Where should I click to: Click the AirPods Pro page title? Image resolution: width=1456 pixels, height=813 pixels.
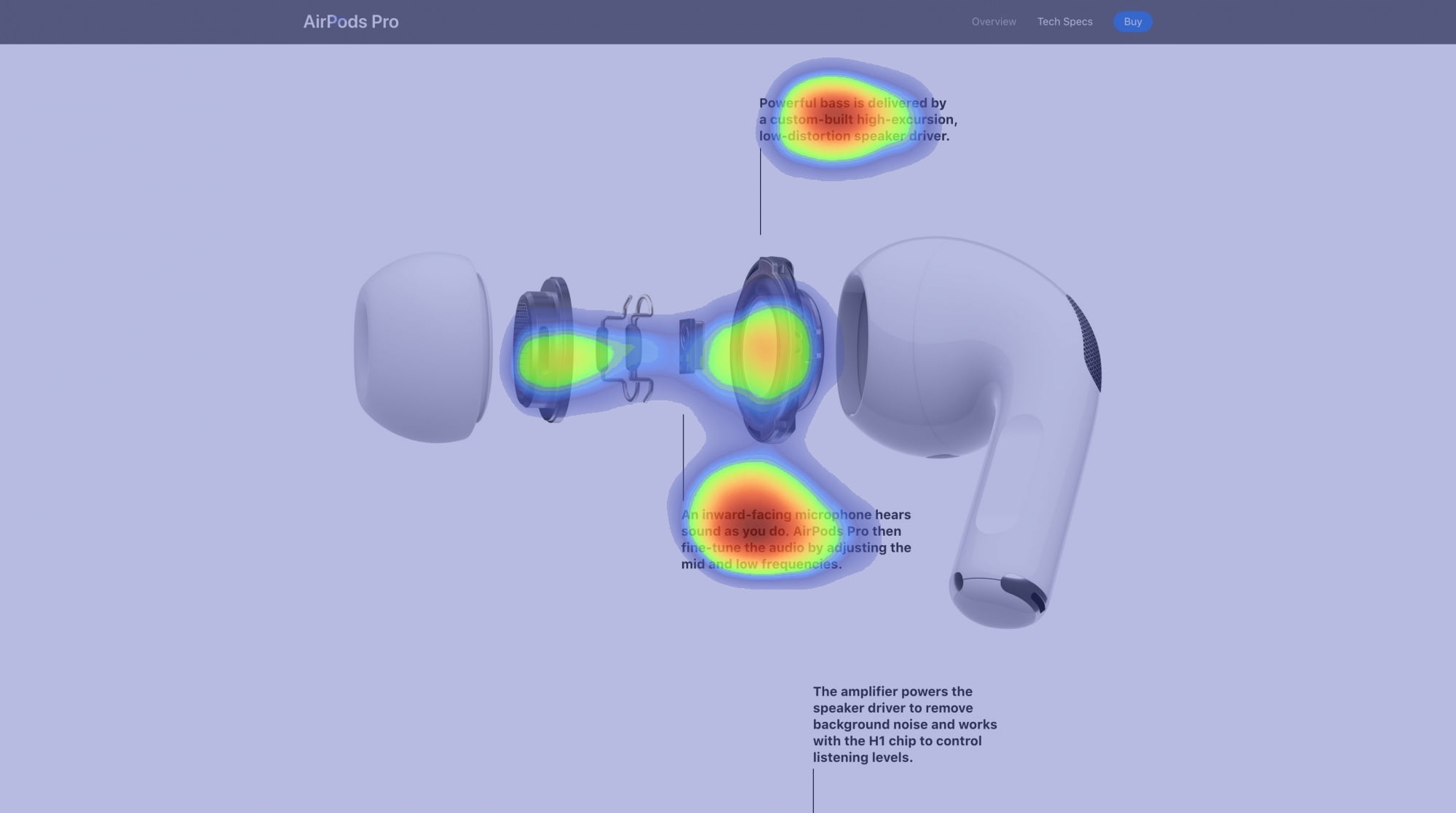pyautogui.click(x=351, y=22)
